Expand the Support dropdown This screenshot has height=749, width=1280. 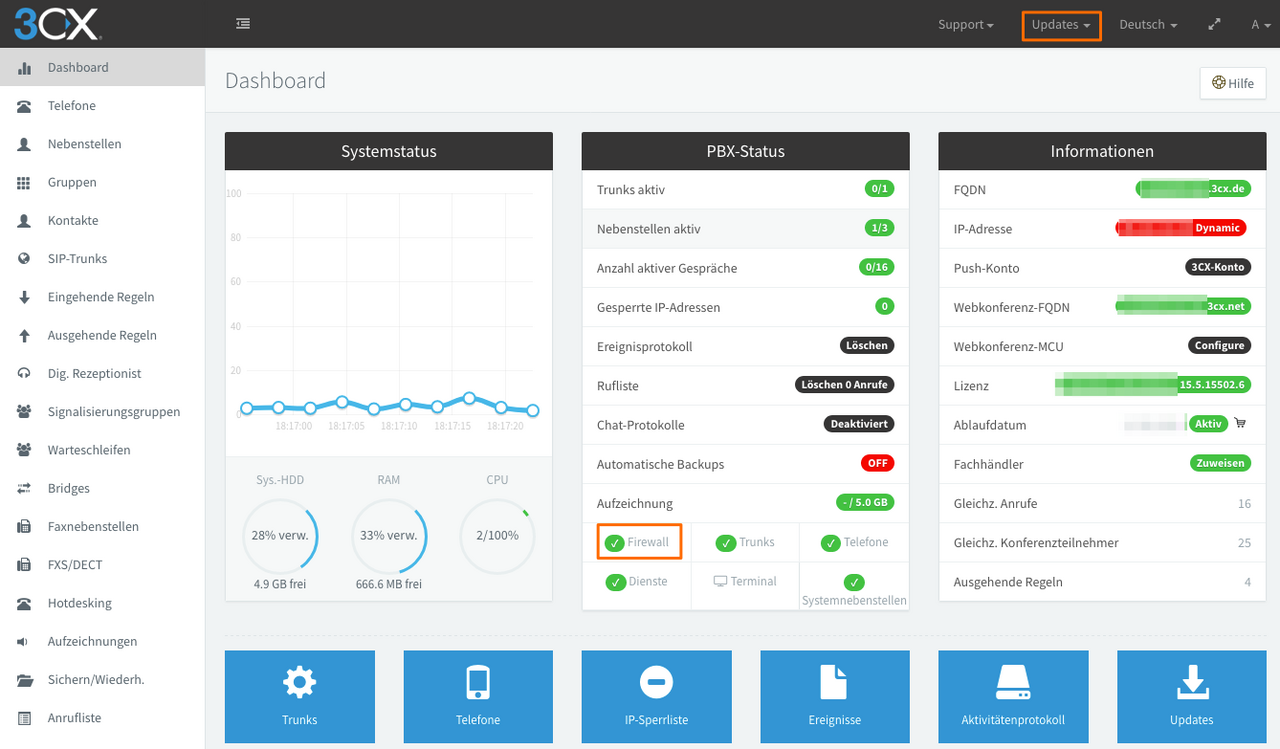[x=965, y=25]
